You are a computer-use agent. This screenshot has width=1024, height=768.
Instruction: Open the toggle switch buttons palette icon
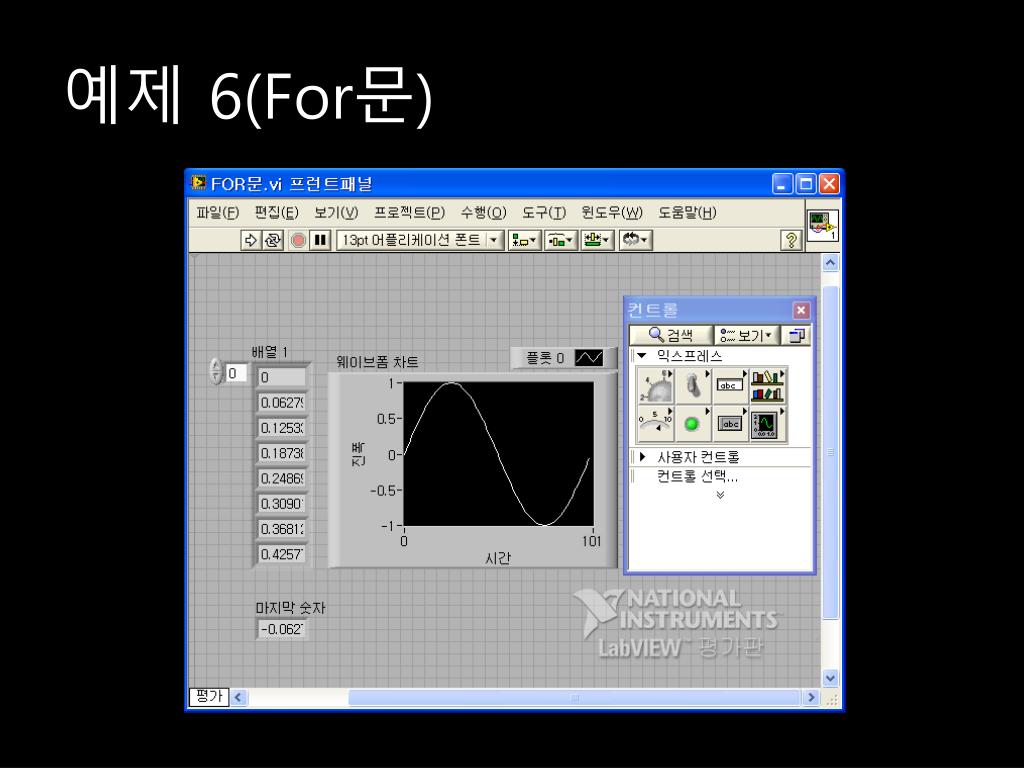(x=694, y=386)
